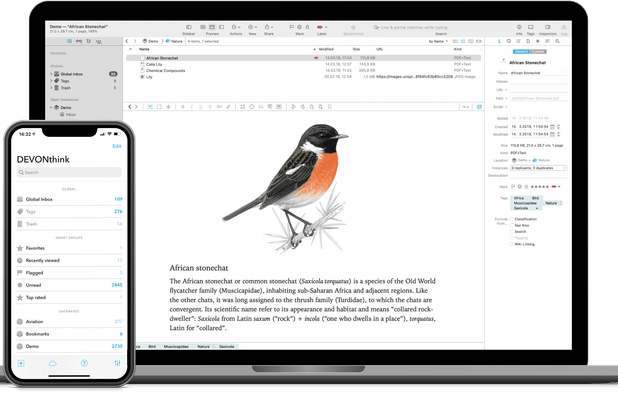Sort by the Kind column header

(x=458, y=49)
